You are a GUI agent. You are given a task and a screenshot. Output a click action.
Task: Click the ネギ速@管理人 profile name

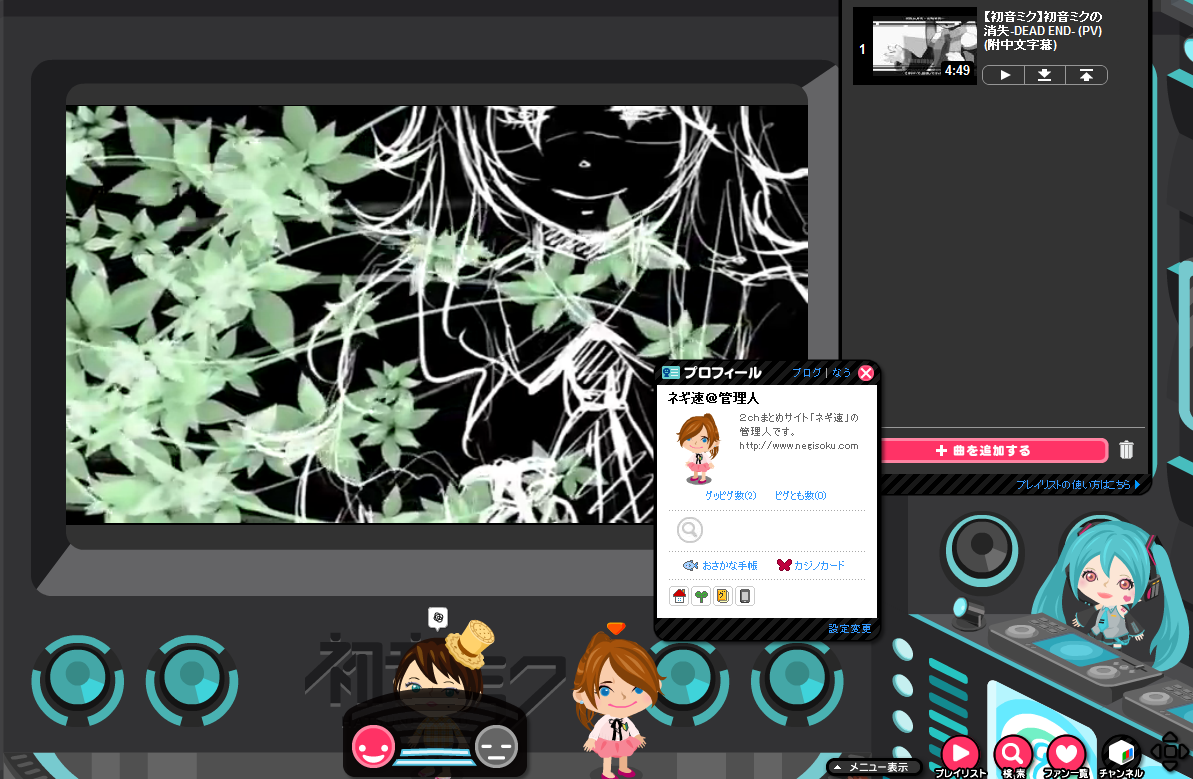coord(713,398)
